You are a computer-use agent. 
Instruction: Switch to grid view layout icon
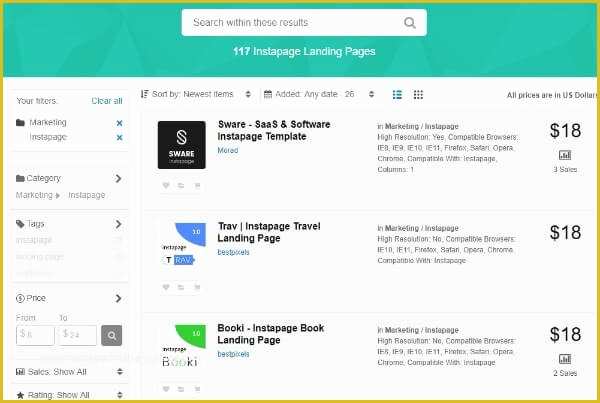pos(418,95)
